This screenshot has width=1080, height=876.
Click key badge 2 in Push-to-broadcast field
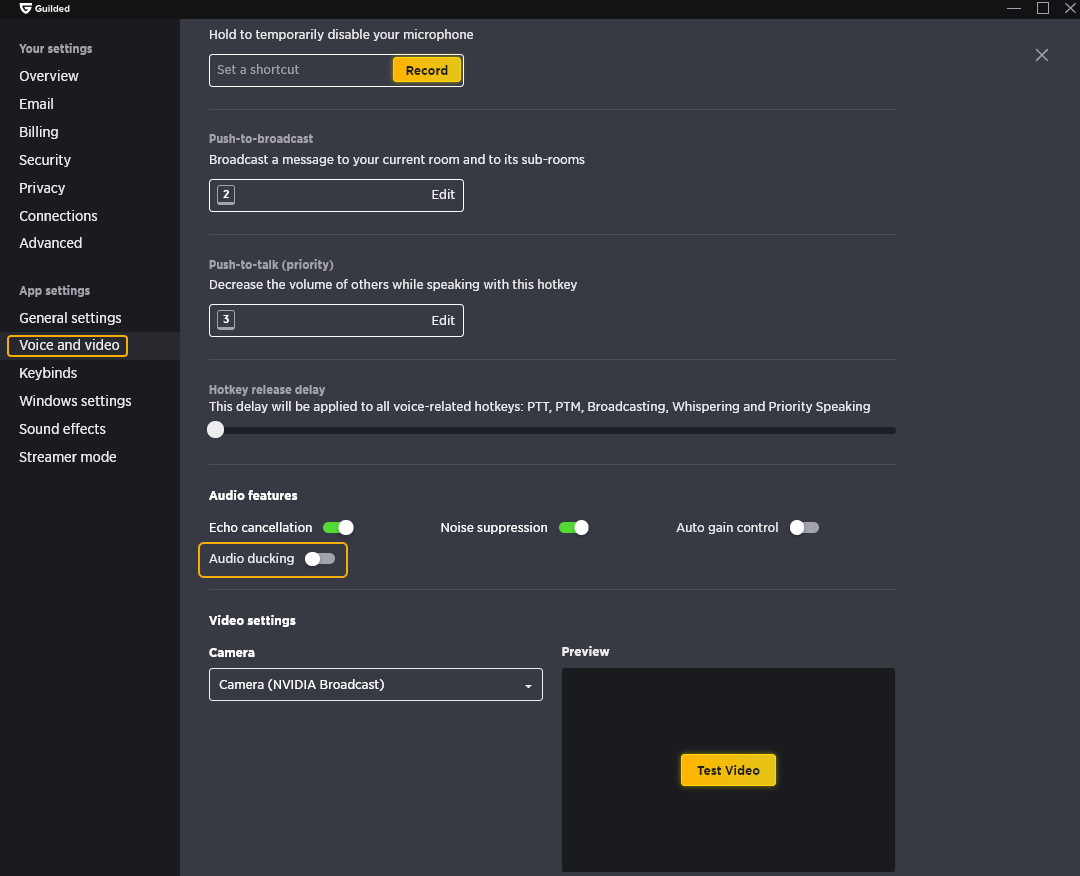(x=226, y=195)
